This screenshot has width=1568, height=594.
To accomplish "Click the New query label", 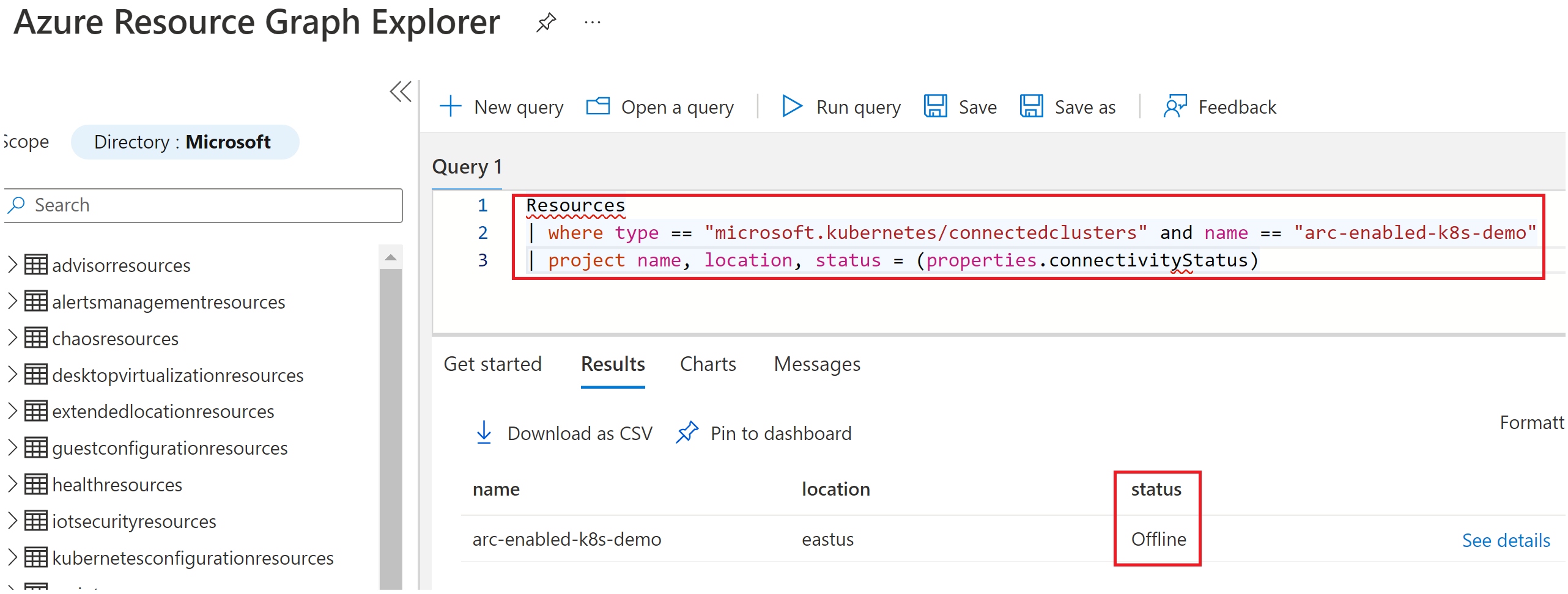I will [519, 107].
